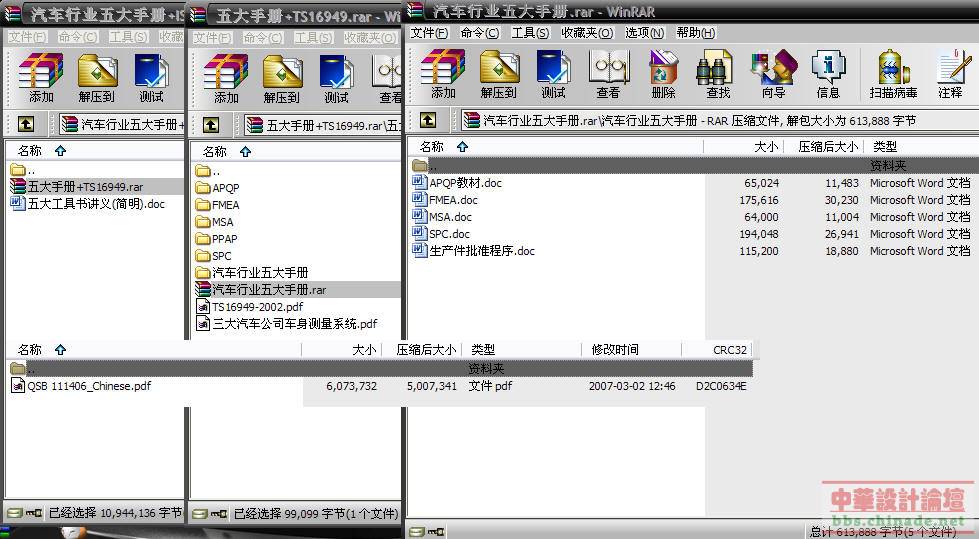
Task: Click Delete (删除) recycle icon
Action: [663, 74]
